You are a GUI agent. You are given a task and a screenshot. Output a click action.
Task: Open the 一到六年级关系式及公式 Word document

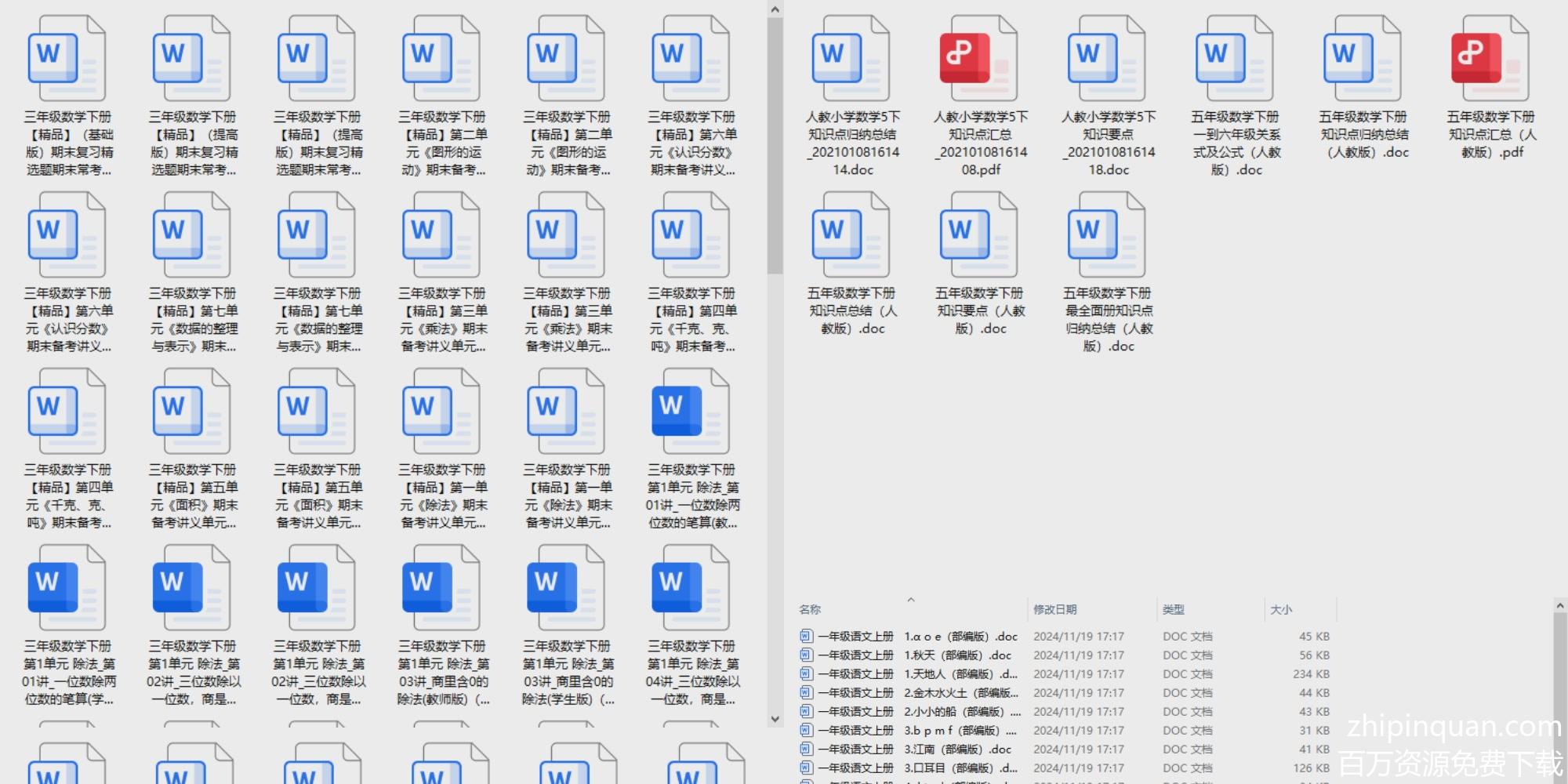1235,60
